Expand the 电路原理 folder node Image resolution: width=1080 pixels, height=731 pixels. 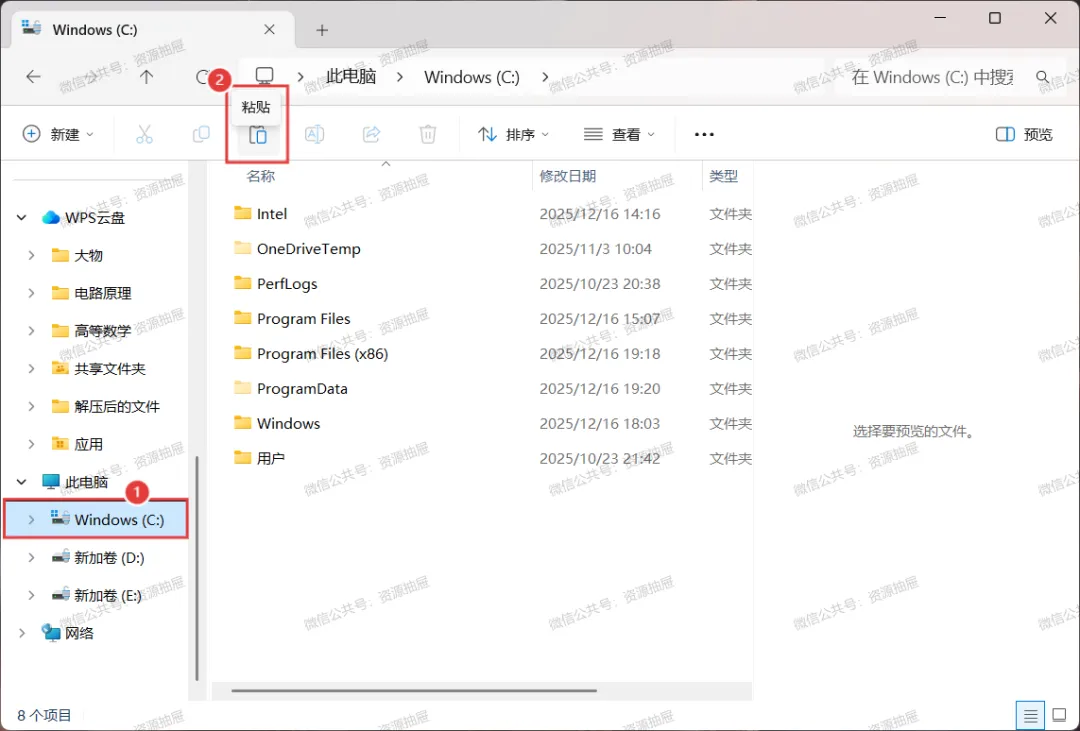tap(31, 293)
